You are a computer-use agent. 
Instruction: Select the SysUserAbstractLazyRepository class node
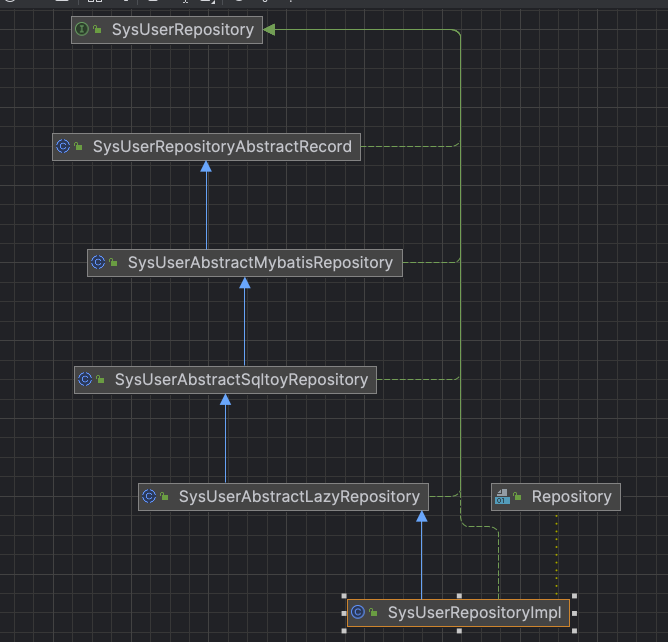[283, 497]
